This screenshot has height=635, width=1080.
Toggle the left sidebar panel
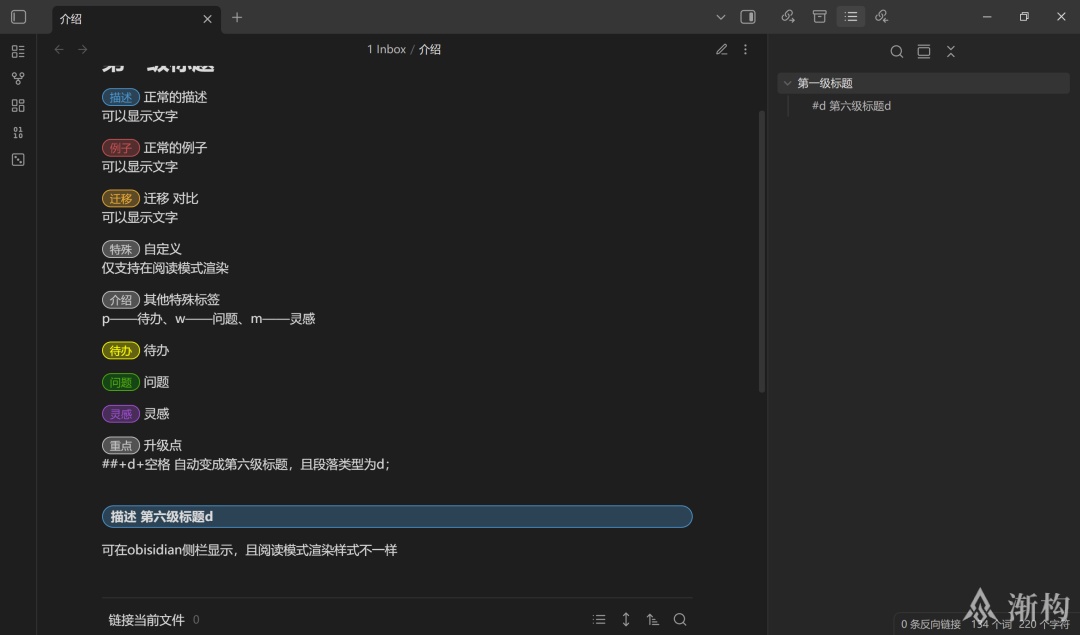tap(18, 17)
